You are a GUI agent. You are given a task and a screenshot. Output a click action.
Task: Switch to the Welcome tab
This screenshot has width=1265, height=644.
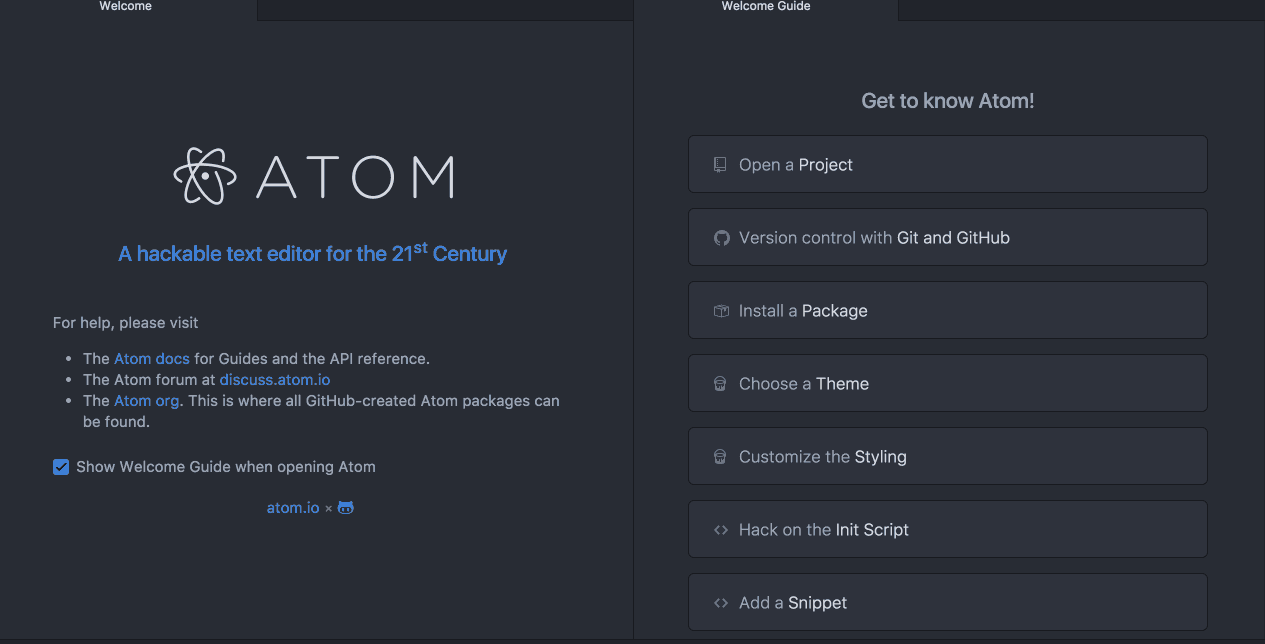(126, 7)
